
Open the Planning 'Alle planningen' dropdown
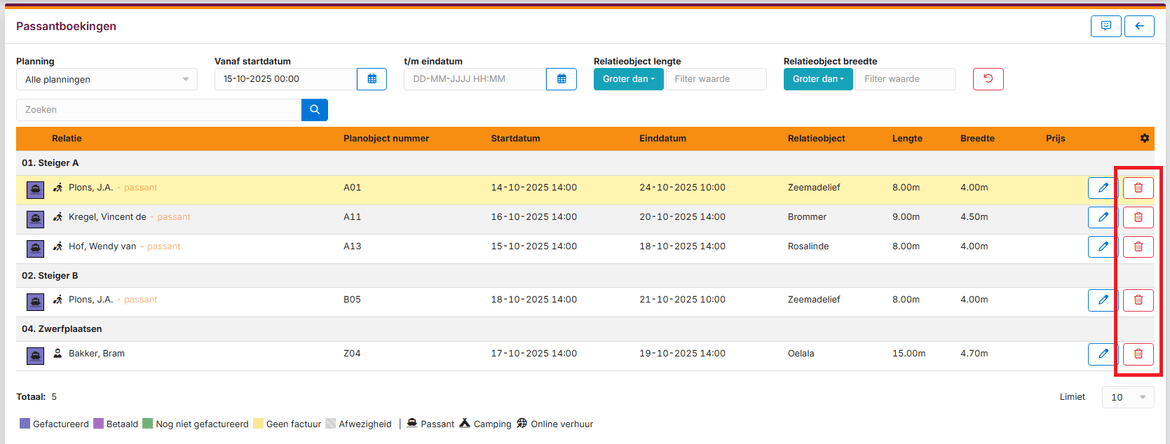pos(106,79)
